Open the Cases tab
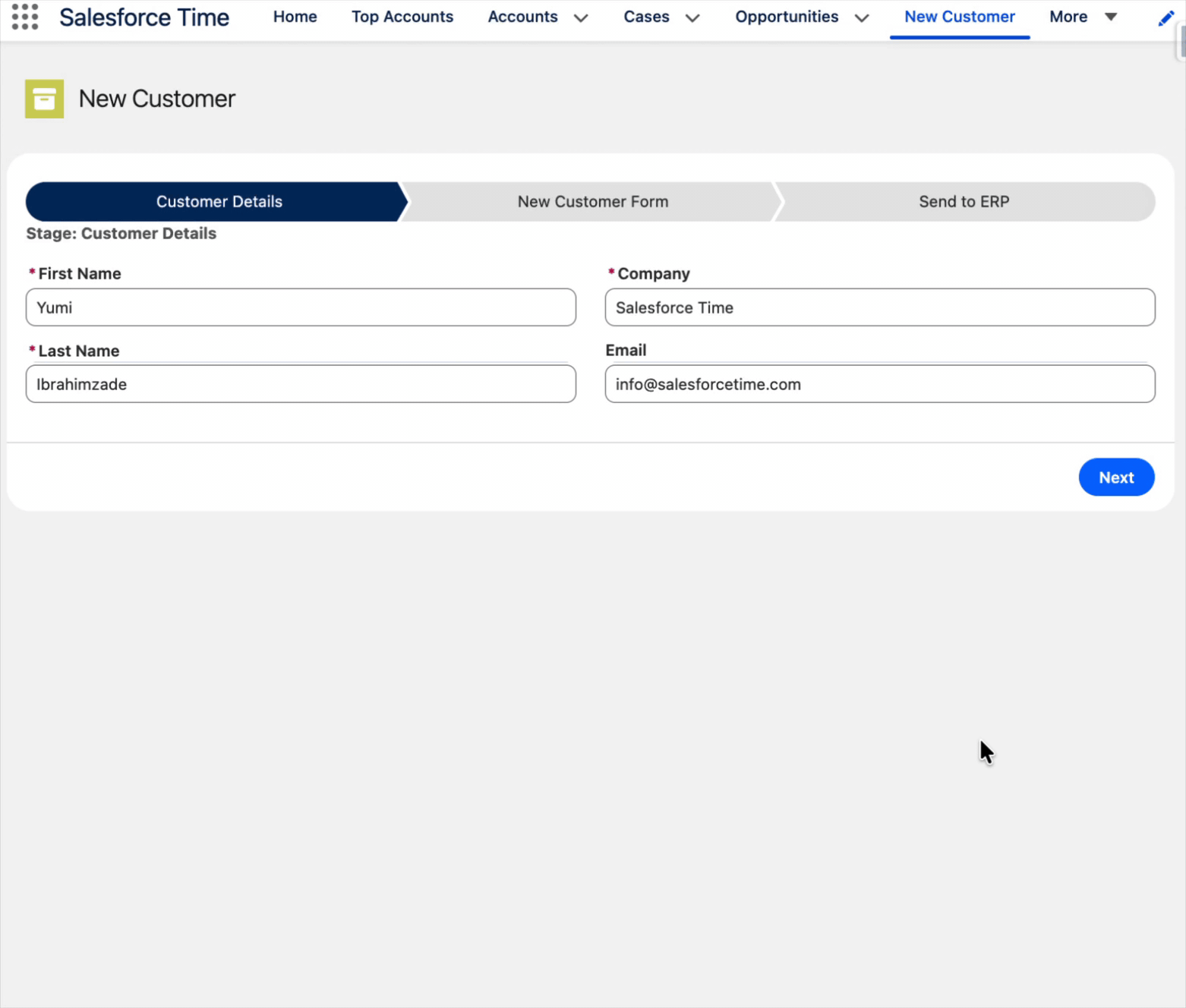 point(646,17)
